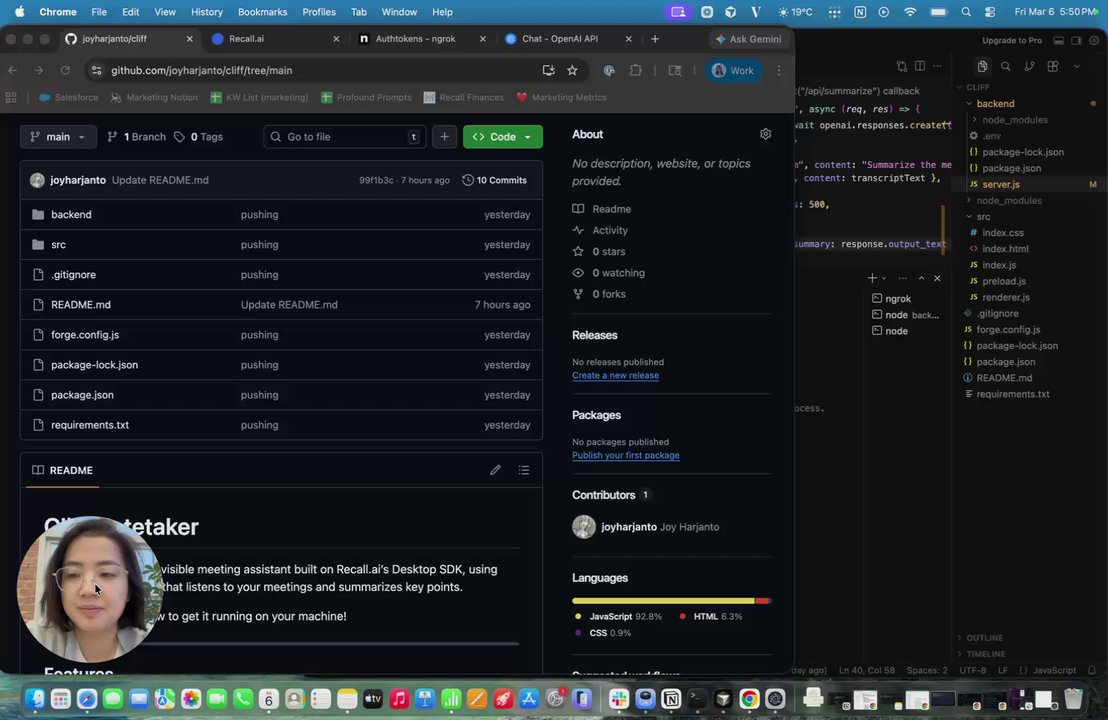Open the Salesforce bookmark
Viewport: 1108px width, 720px height.
pyautogui.click(x=69, y=98)
